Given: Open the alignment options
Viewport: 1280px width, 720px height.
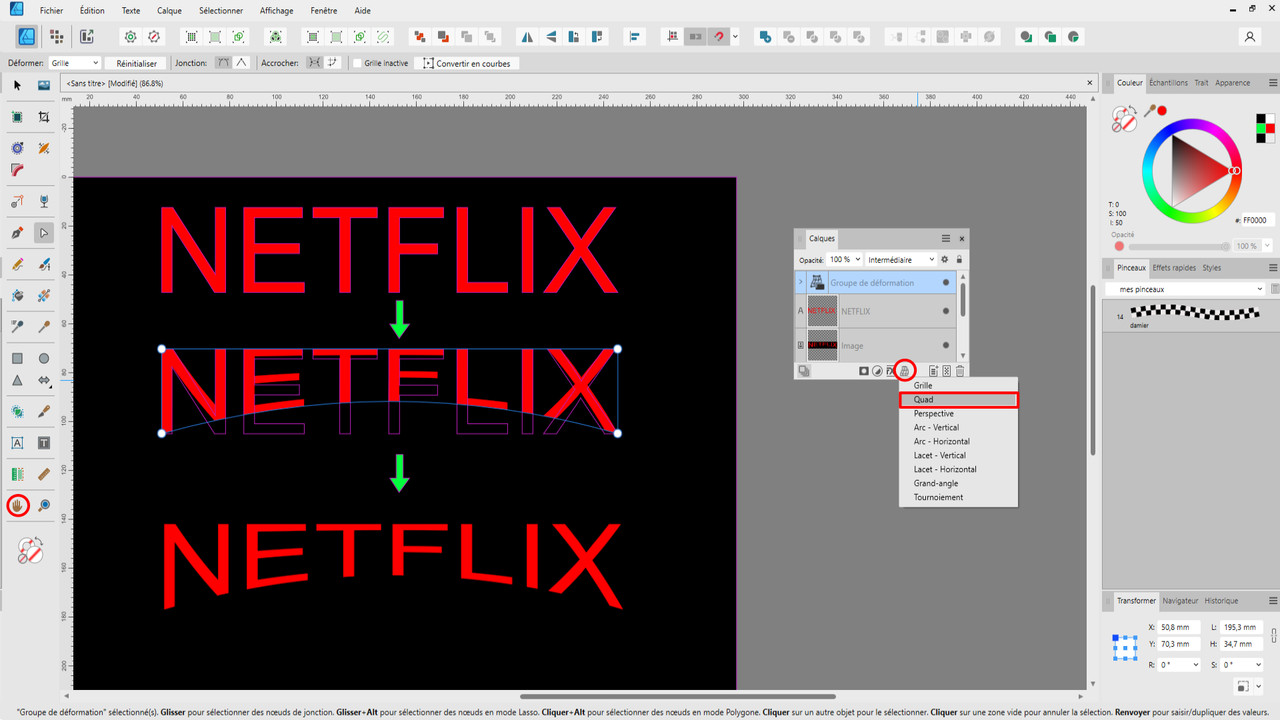Looking at the screenshot, I should tap(634, 37).
